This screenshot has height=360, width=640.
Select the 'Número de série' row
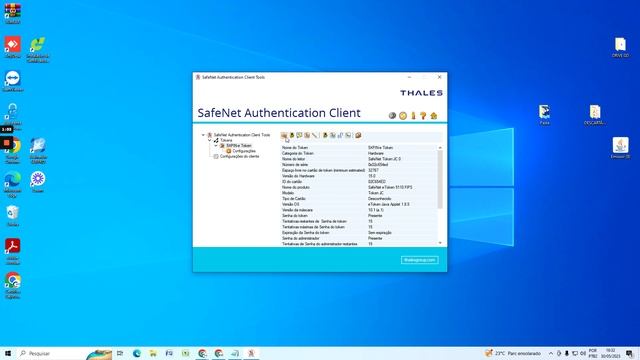click(x=359, y=164)
